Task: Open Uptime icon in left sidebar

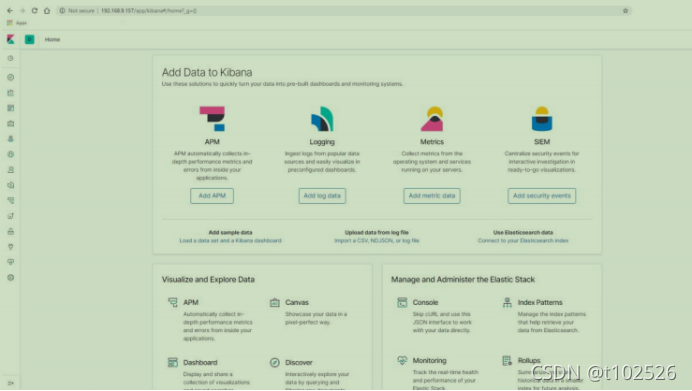Action: point(11,216)
